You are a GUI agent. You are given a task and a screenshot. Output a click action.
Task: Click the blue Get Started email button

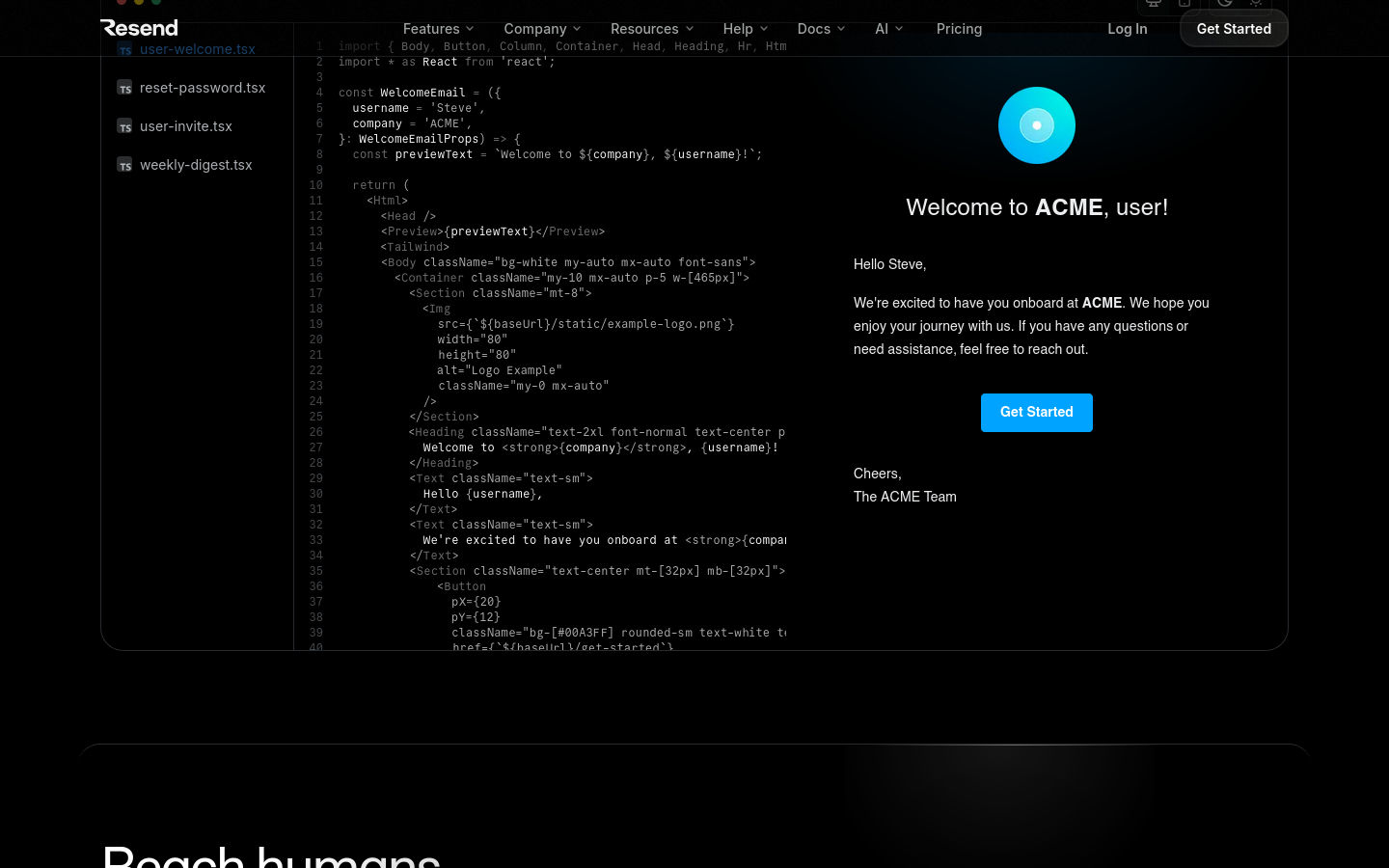pyautogui.click(x=1036, y=413)
